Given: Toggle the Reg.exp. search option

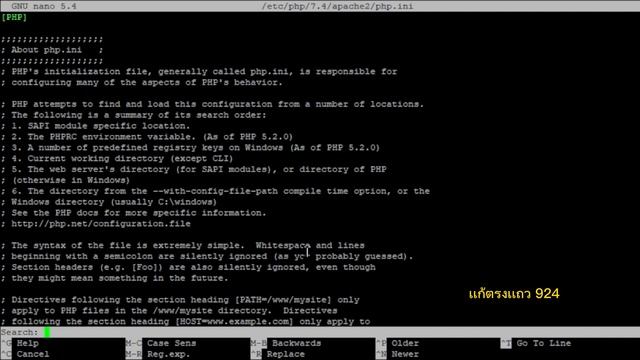Looking at the screenshot, I should coord(158,354).
